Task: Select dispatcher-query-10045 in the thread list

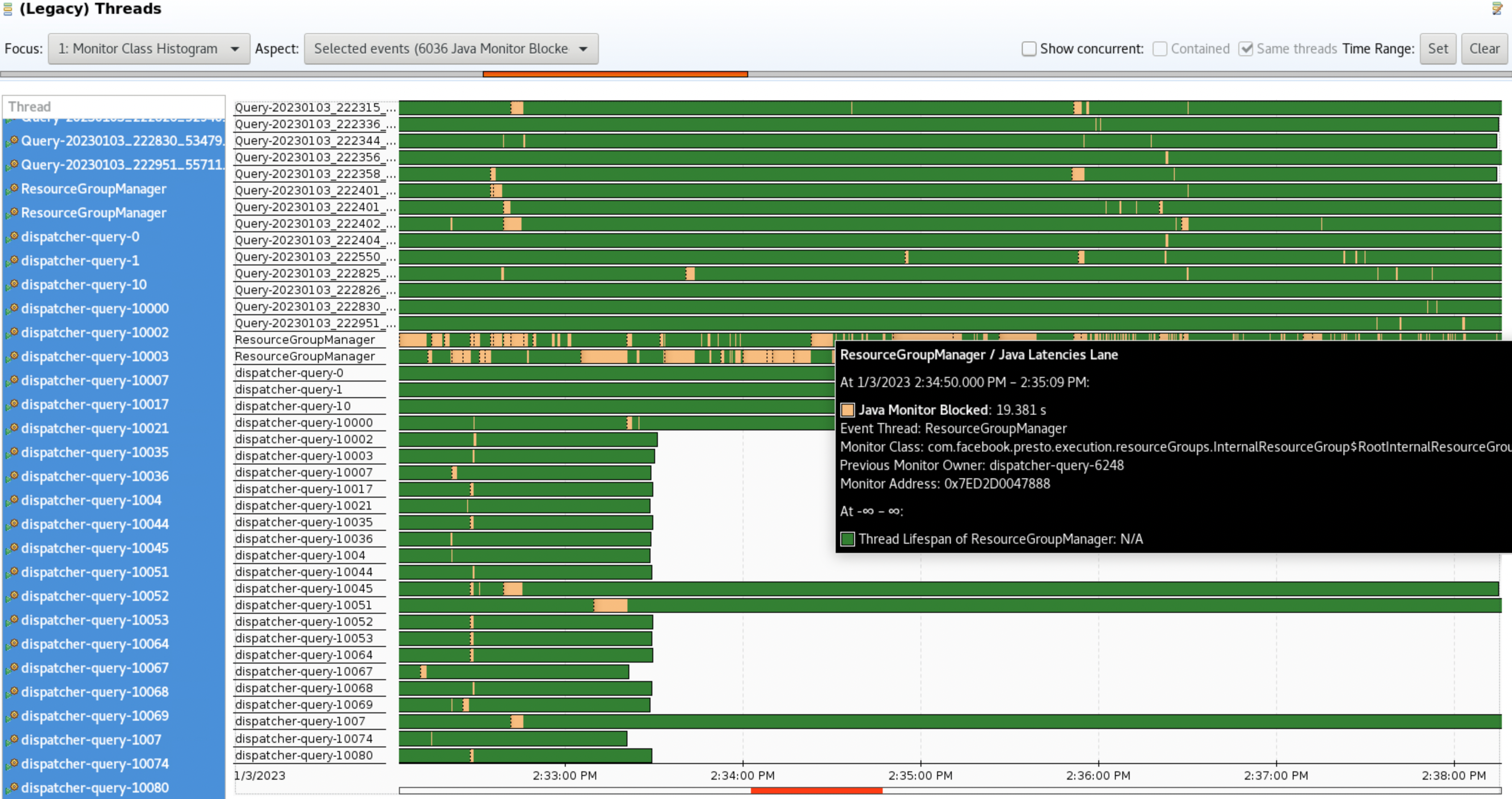Action: click(94, 548)
